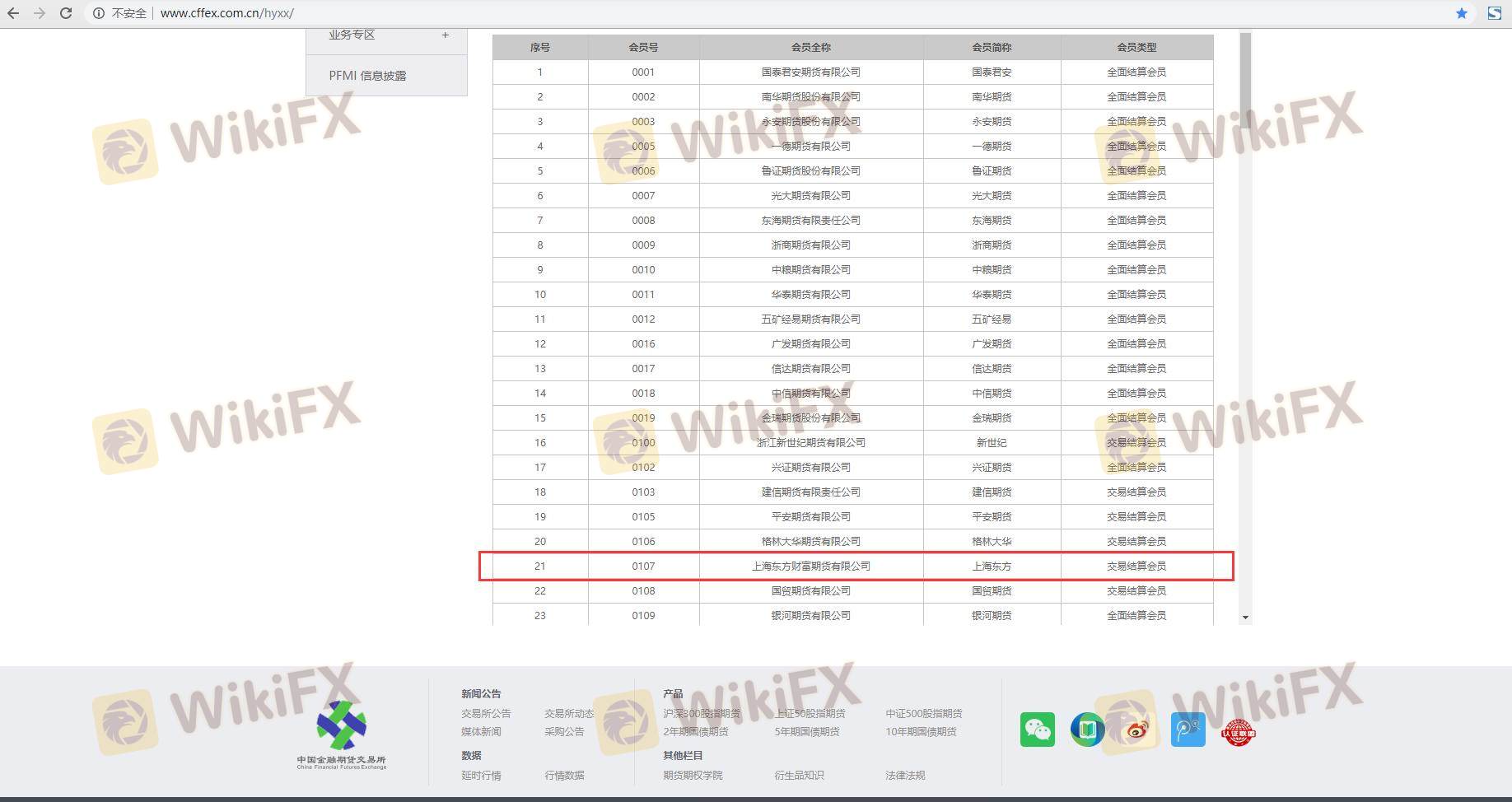Click the 10年期国债期货 footer link
This screenshot has height=802, width=1512.
point(921,731)
